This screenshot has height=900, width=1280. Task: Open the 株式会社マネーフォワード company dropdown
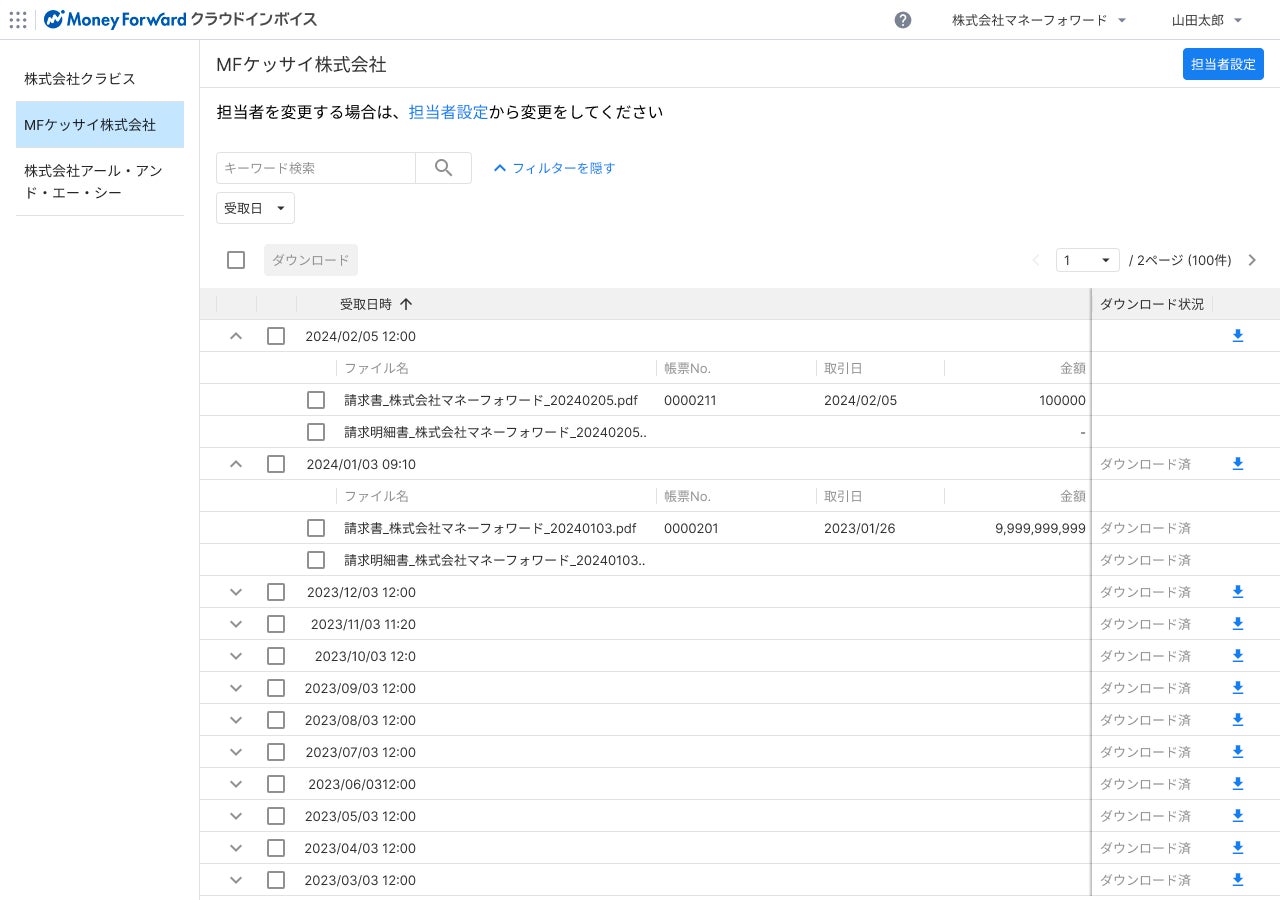point(1039,20)
